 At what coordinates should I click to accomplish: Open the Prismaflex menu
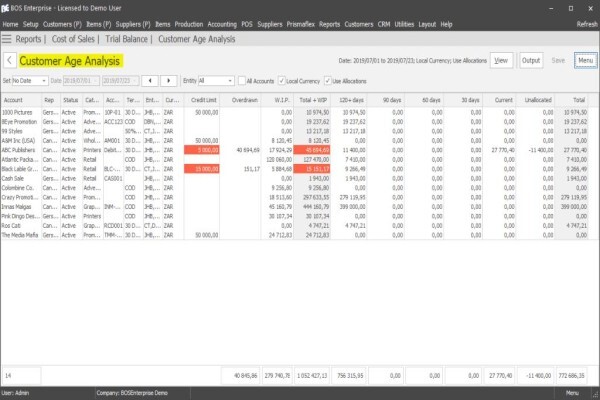pyautogui.click(x=301, y=24)
